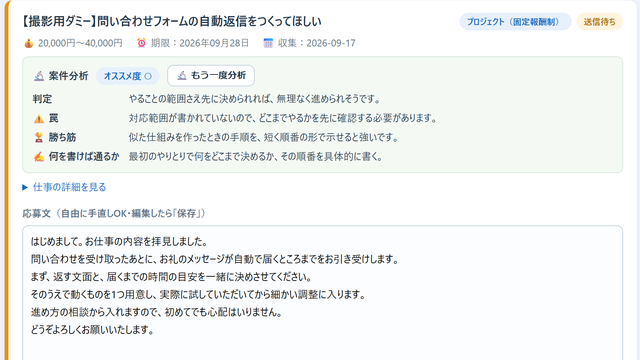Click the job title 問い合わせフォームの自動返信をつくってほしい

209,21
